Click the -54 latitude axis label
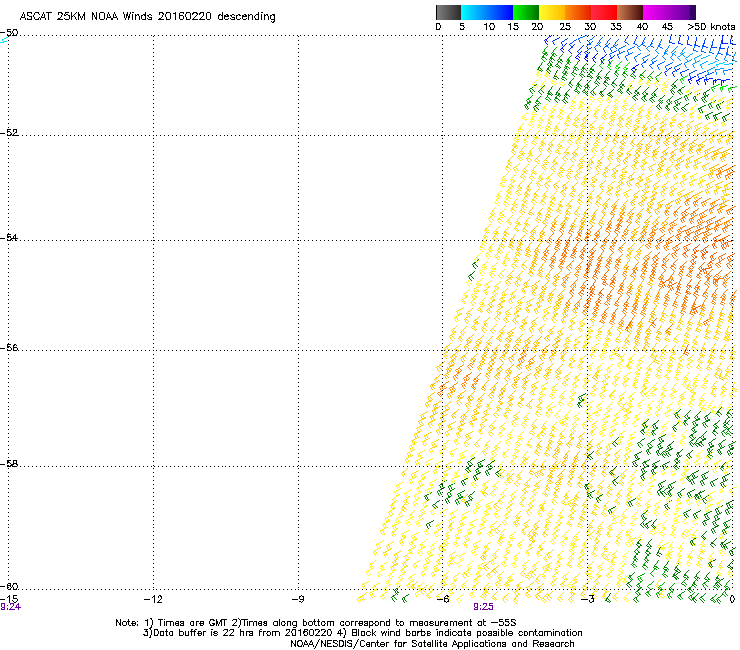Image resolution: width=740 pixels, height=650 pixels. pyautogui.click(x=9, y=238)
